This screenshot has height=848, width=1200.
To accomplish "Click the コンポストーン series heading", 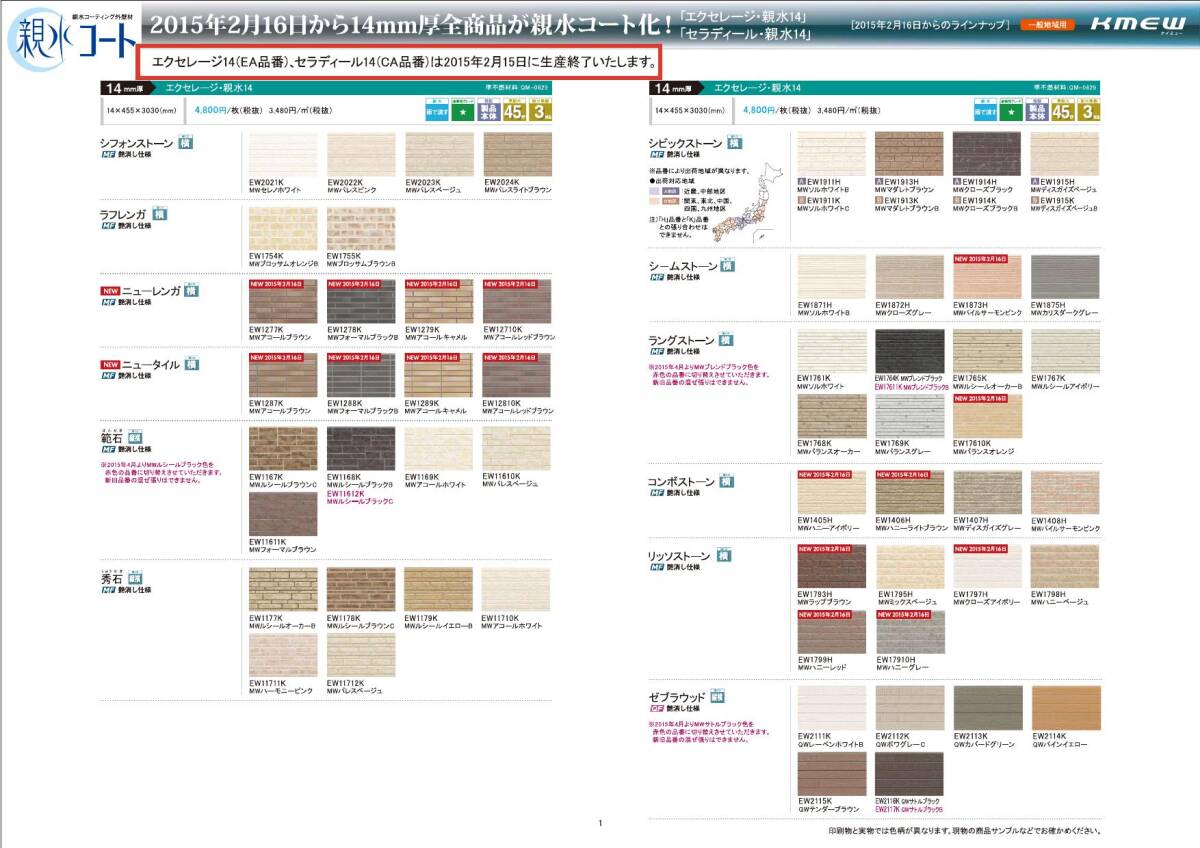I will coord(682,482).
